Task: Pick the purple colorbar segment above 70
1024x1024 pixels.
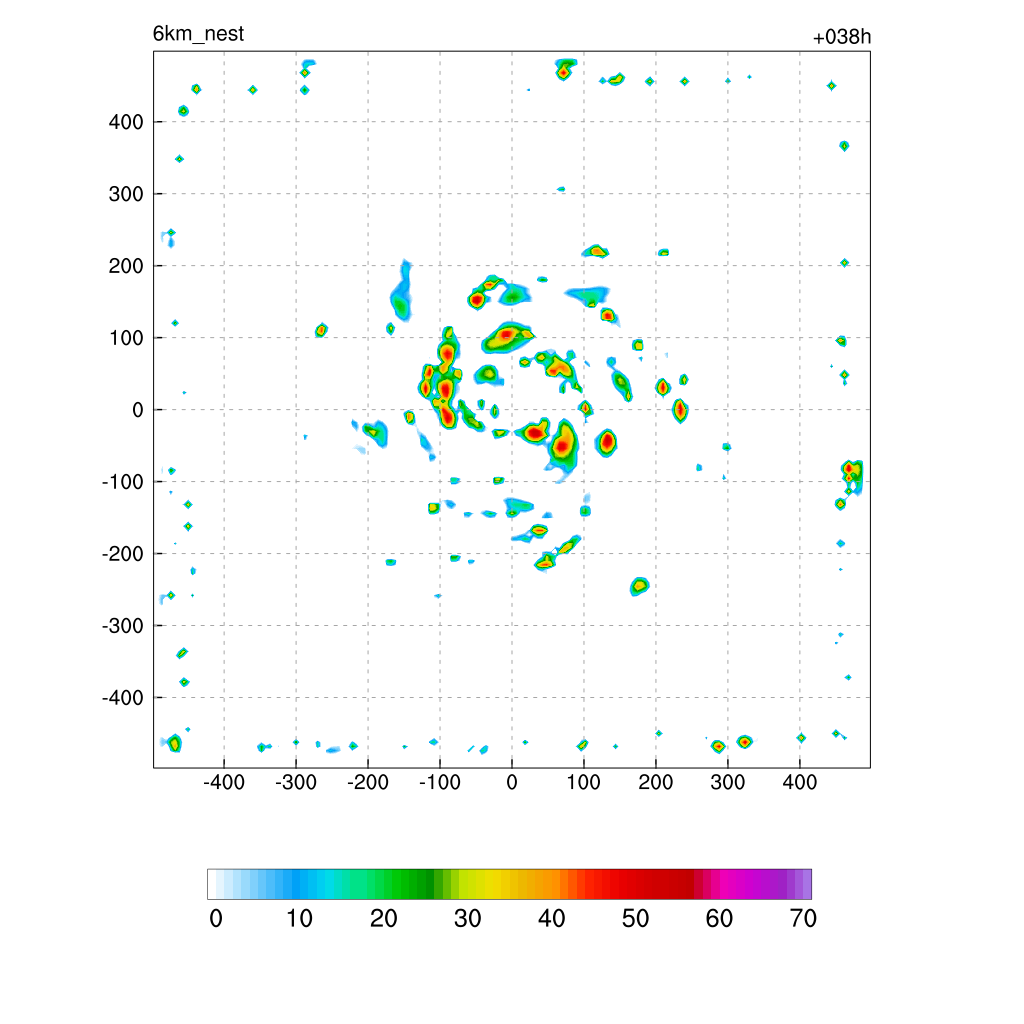Action: pos(807,884)
